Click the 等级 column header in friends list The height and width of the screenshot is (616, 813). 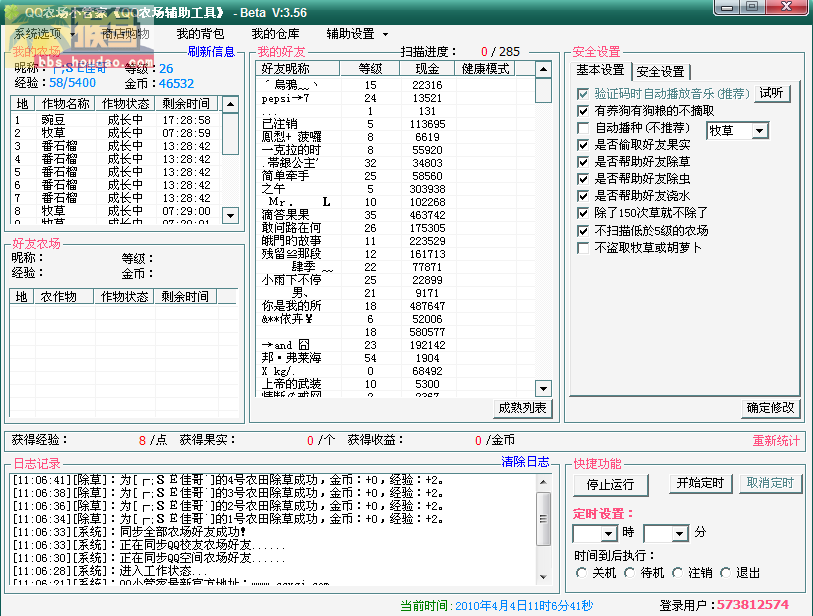pyautogui.click(x=370, y=69)
